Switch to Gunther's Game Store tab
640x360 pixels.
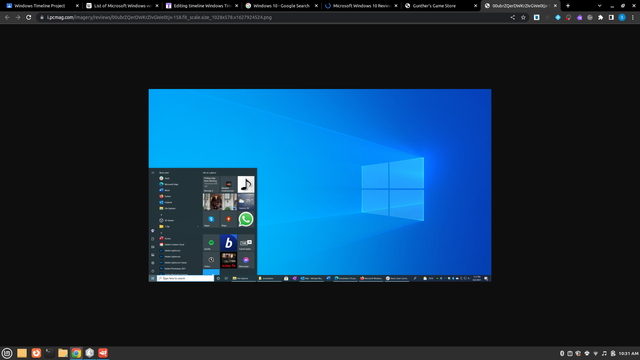(440, 6)
